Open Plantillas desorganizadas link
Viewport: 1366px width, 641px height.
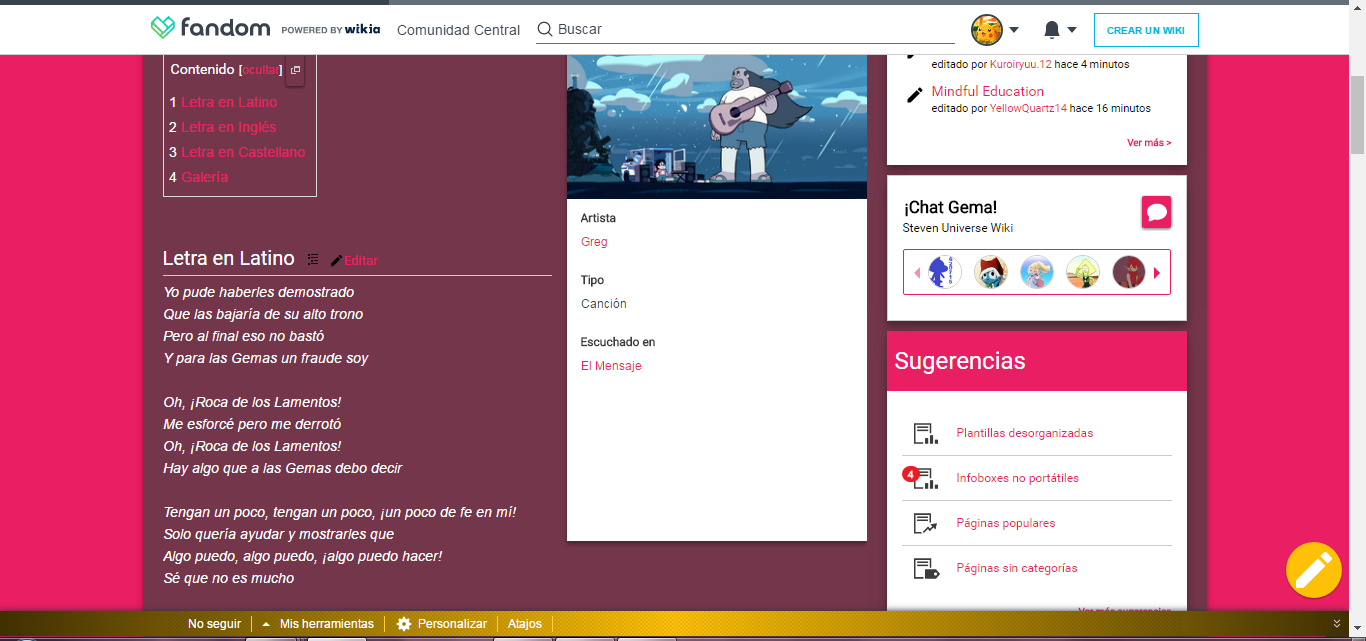pyautogui.click(x=1025, y=433)
